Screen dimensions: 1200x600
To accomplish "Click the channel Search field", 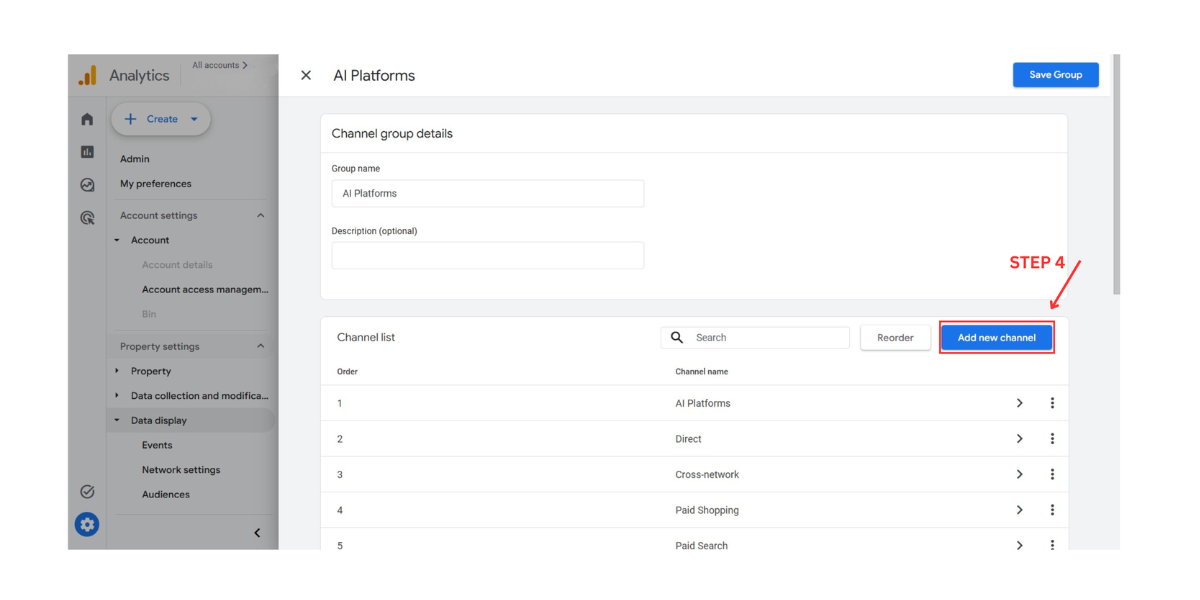I will click(755, 337).
